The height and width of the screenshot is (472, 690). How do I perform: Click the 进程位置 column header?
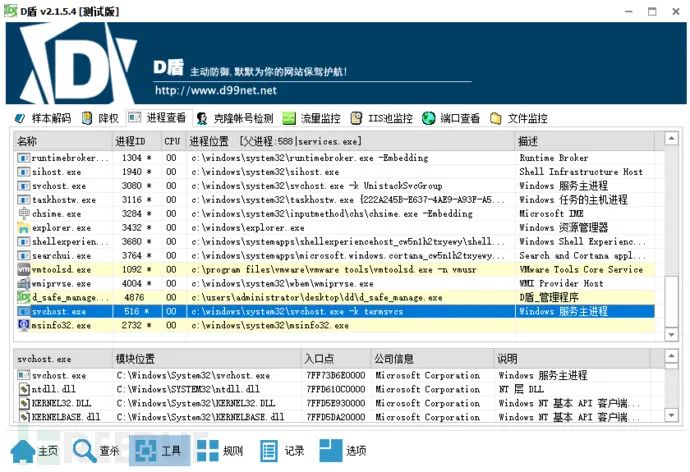tap(350, 141)
